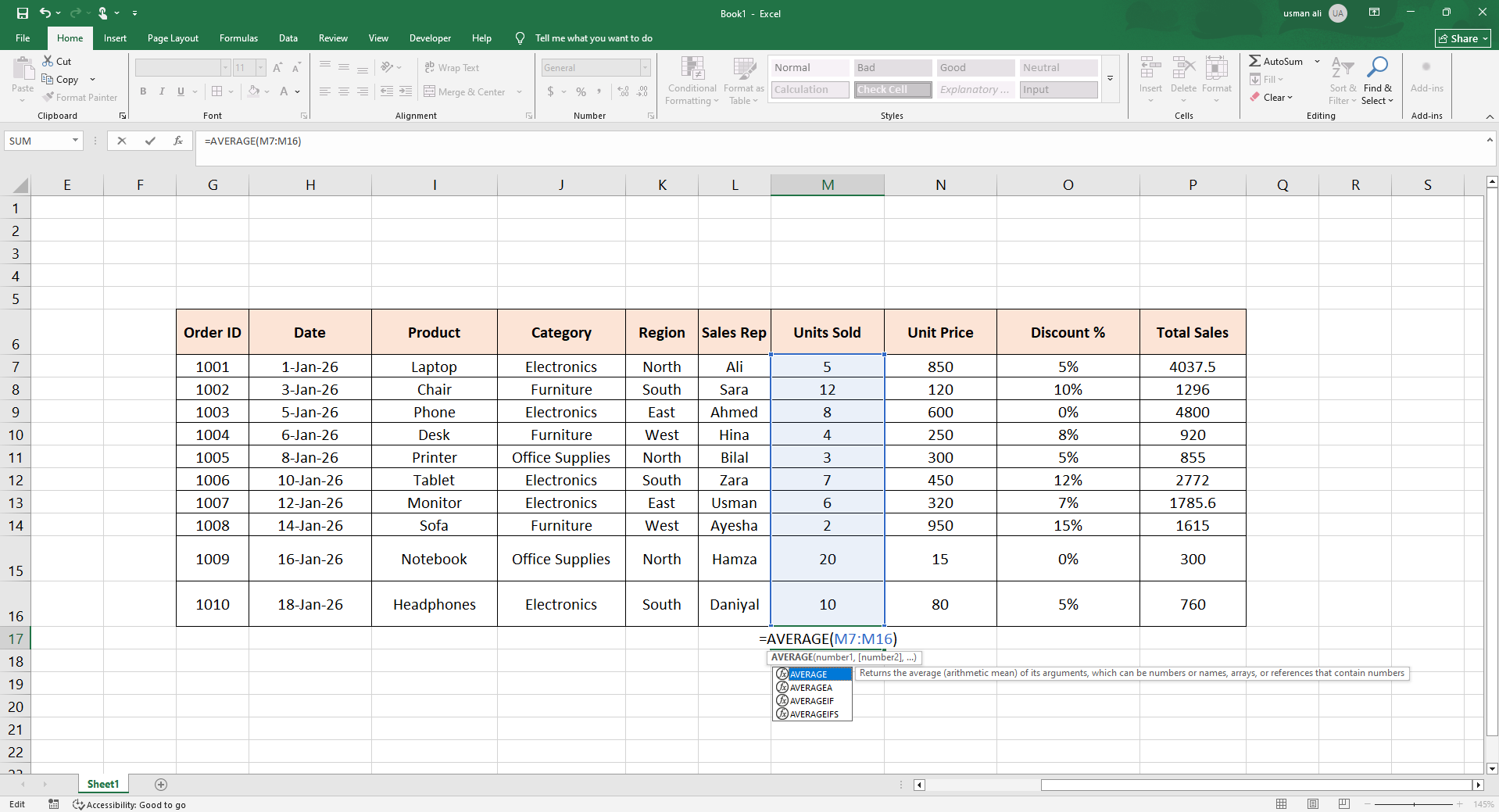Toggle Wrap Text
1499x812 pixels.
click(452, 68)
